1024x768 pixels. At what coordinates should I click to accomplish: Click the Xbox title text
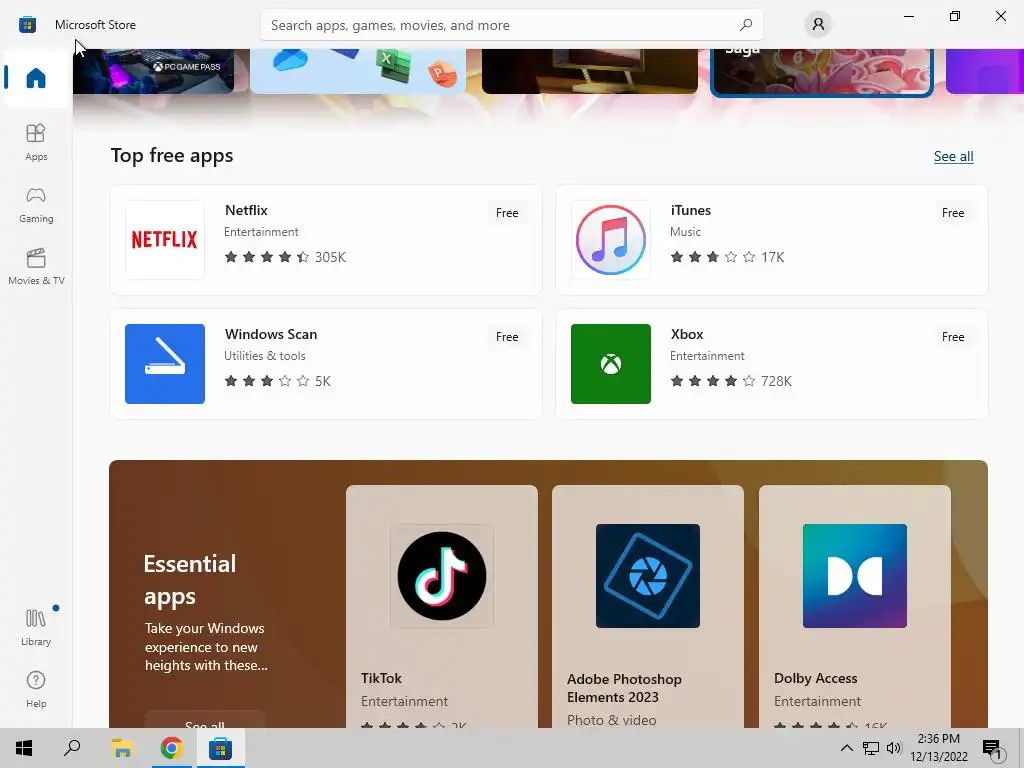pos(687,334)
